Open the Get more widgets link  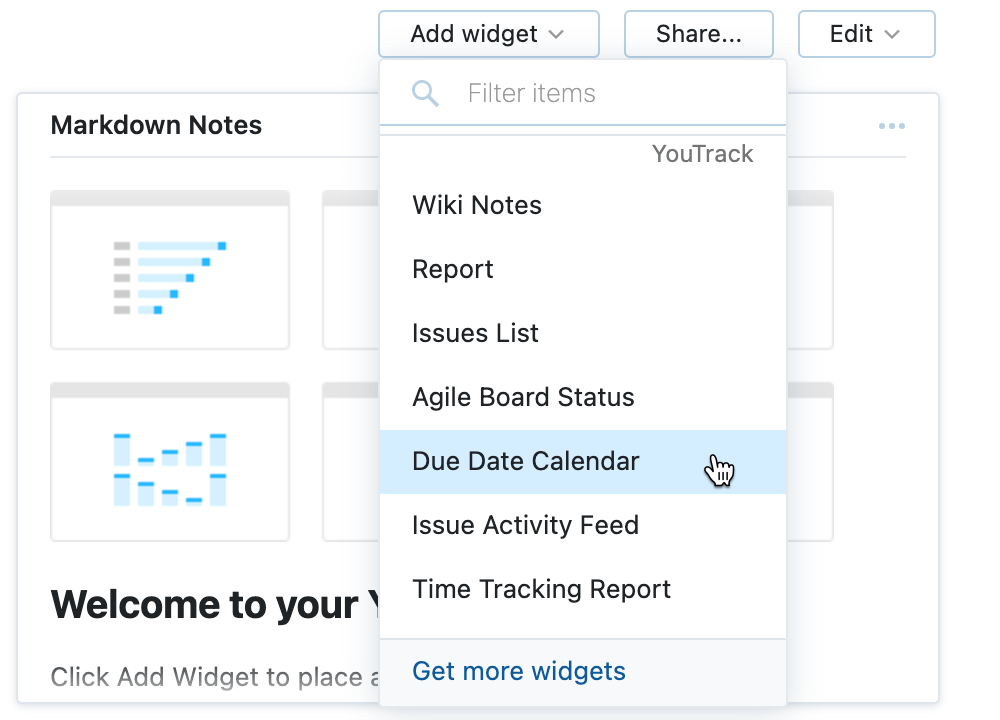point(518,671)
